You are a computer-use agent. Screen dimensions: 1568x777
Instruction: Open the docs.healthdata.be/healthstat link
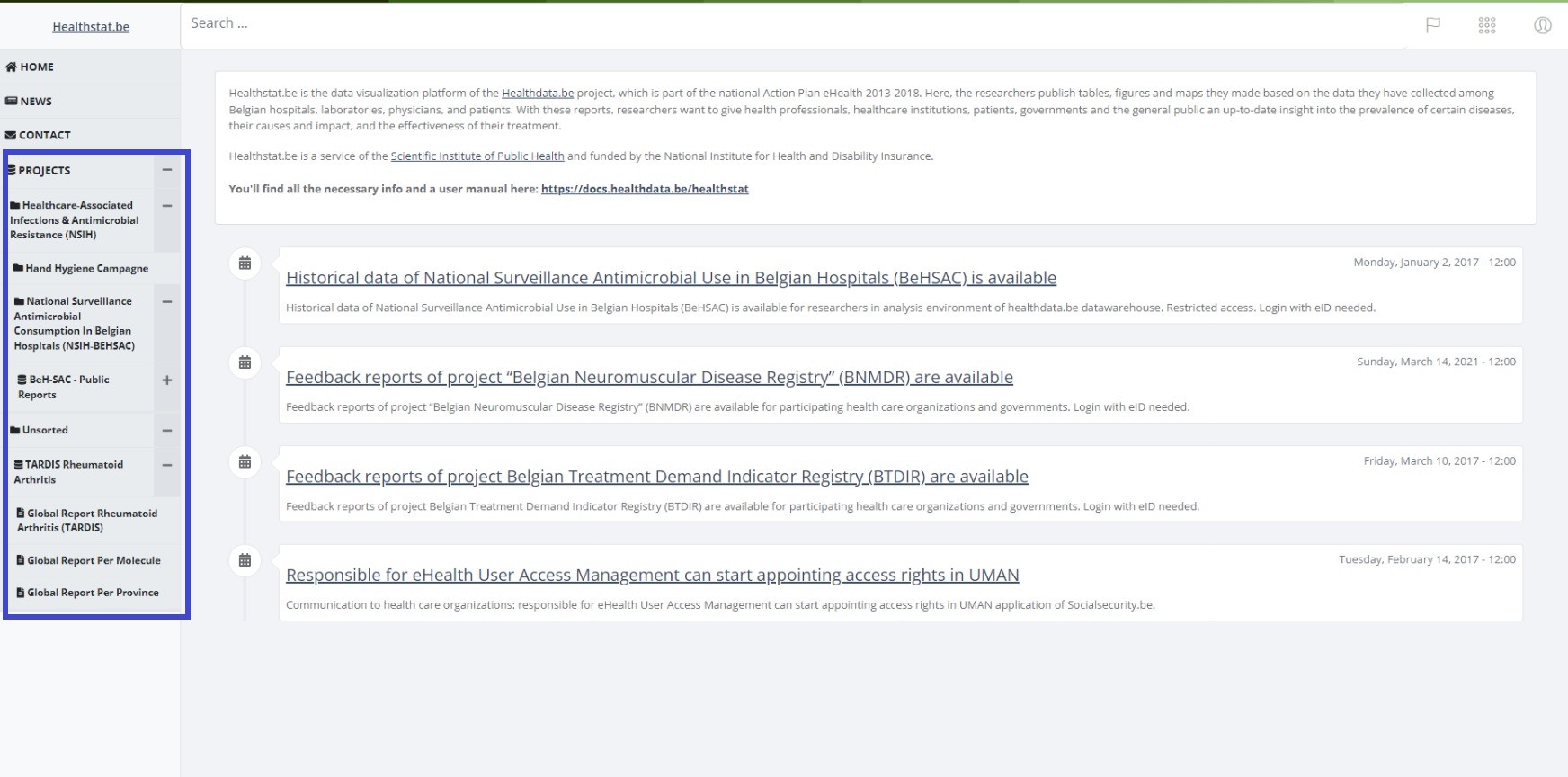point(645,189)
